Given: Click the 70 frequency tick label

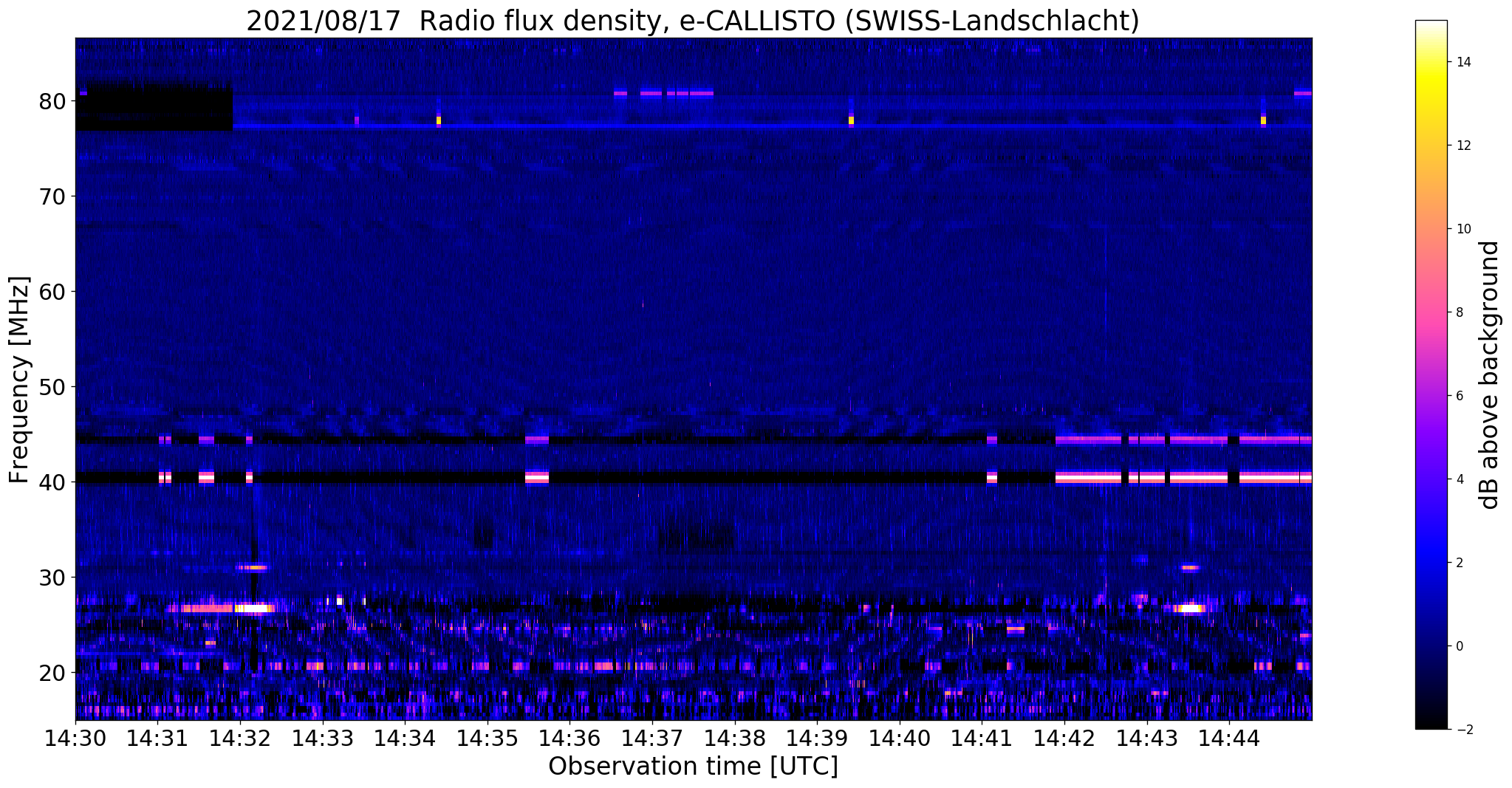Looking at the screenshot, I should click(x=52, y=196).
